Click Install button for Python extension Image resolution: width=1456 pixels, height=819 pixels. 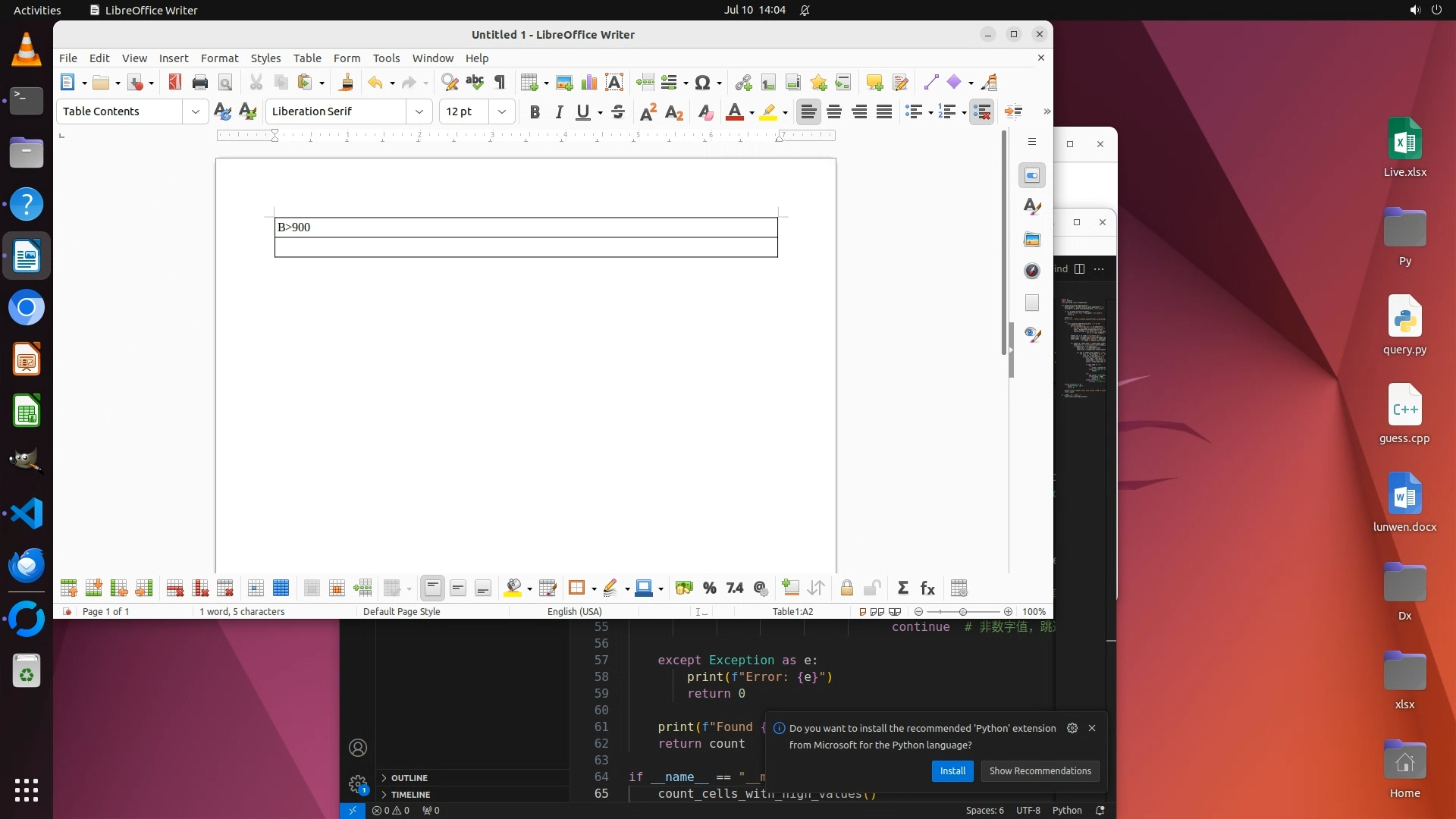952,771
